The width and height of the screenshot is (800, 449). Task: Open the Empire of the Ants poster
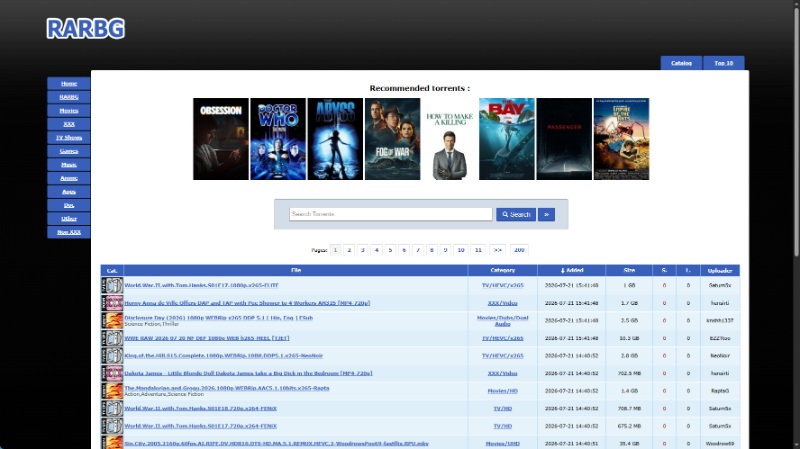(x=621, y=139)
